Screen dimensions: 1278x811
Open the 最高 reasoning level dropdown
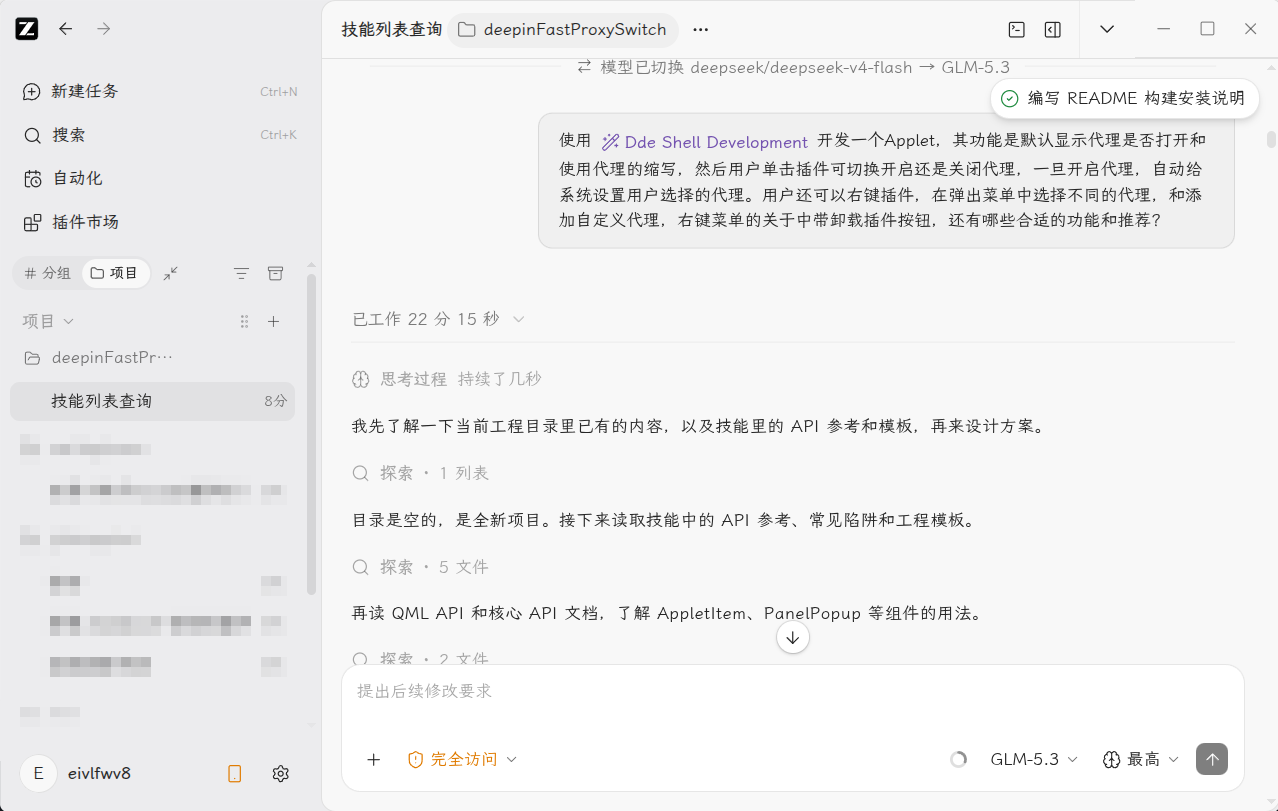1141,760
